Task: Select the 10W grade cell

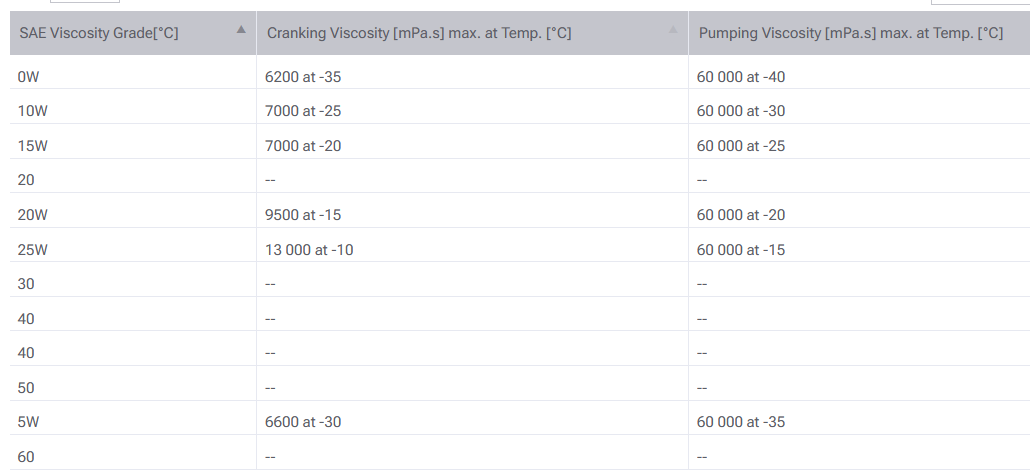Action: pos(32,111)
